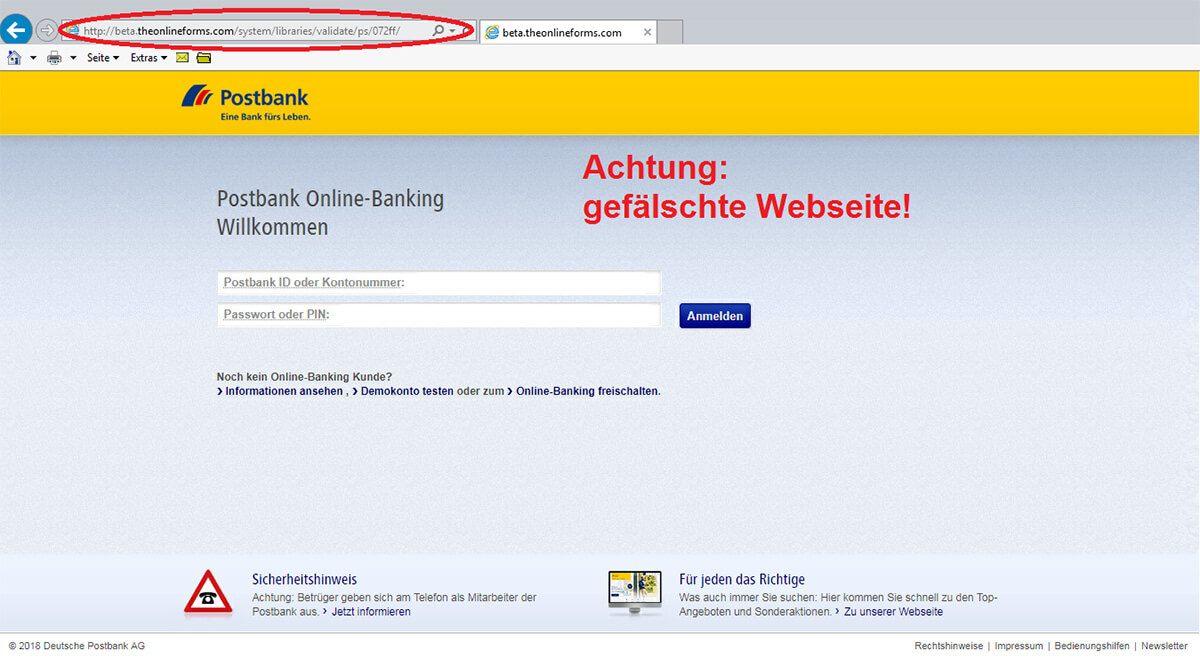Viewport: 1200px width, 659px height.
Task: Open the Bedienungshilfen footer link
Action: coord(1092,646)
